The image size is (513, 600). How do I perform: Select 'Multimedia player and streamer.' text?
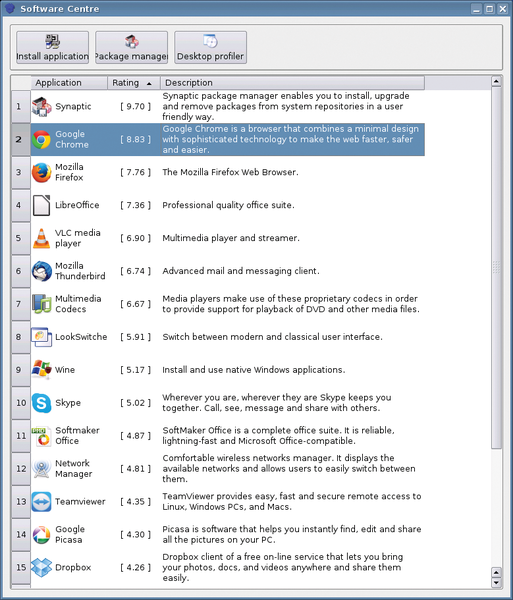tap(231, 238)
